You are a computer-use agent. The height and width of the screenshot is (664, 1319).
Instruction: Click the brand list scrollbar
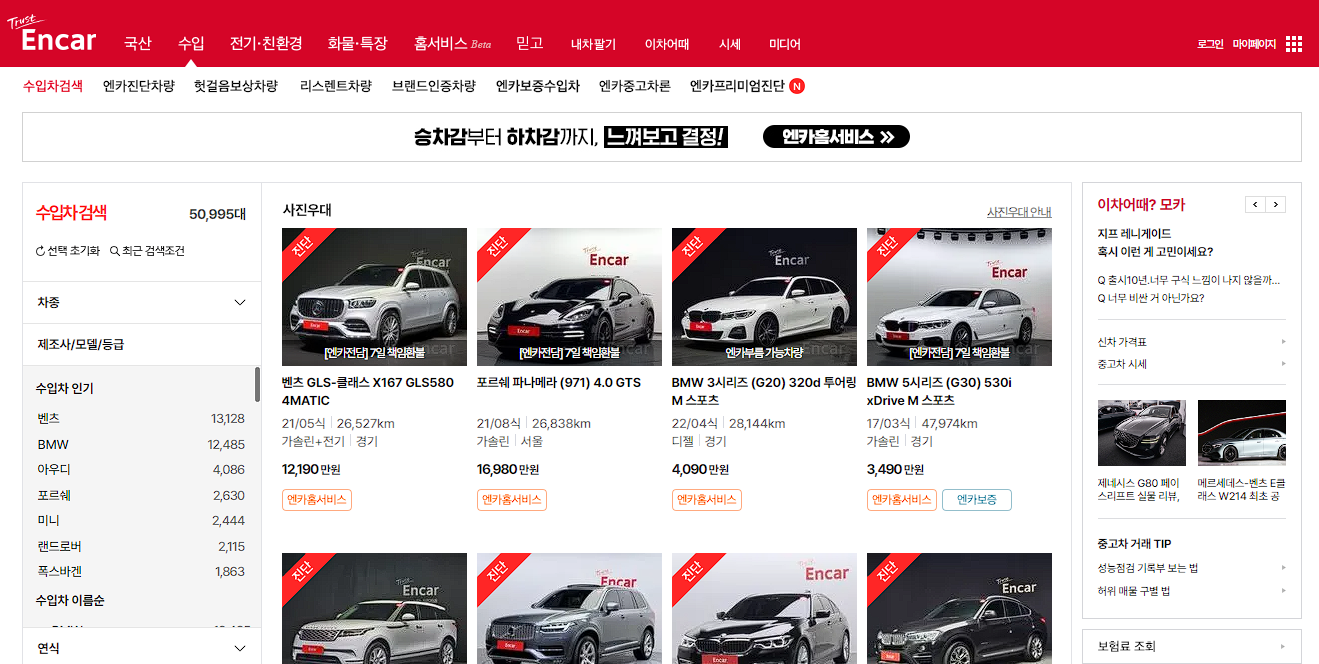point(257,384)
